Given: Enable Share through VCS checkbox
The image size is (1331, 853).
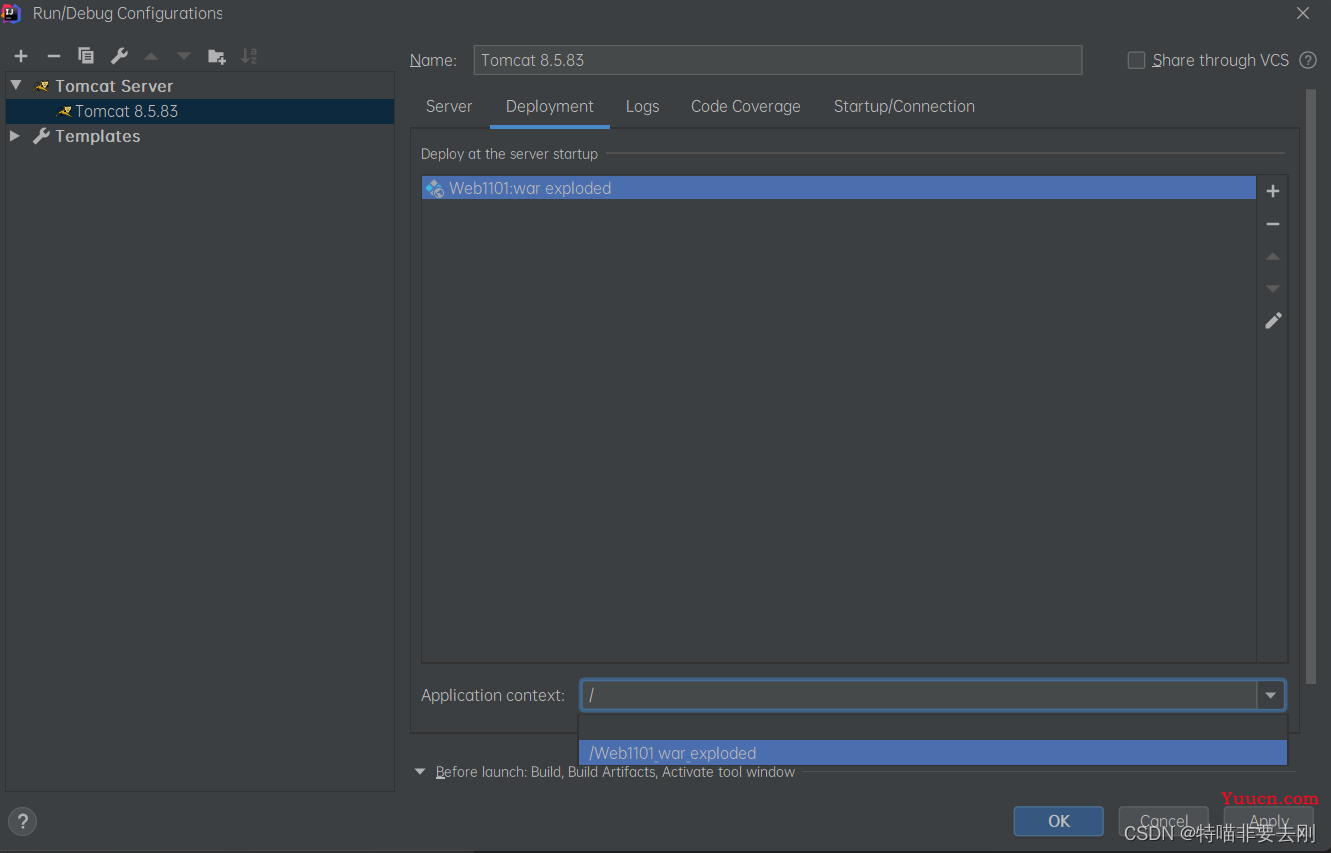Looking at the screenshot, I should [1136, 60].
